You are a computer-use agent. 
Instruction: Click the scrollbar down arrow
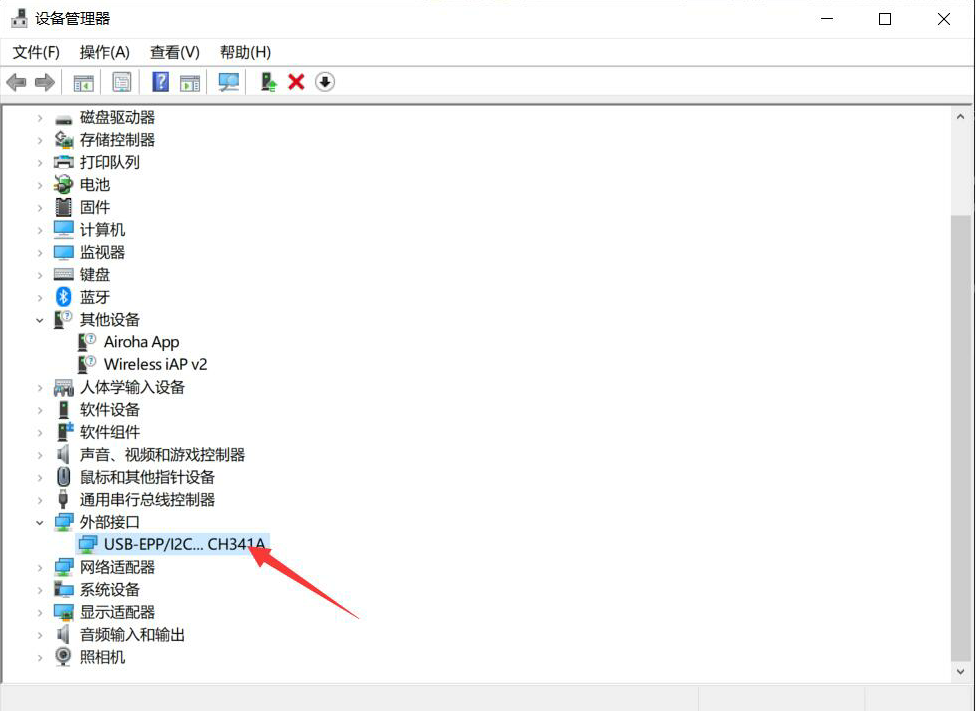[960, 672]
